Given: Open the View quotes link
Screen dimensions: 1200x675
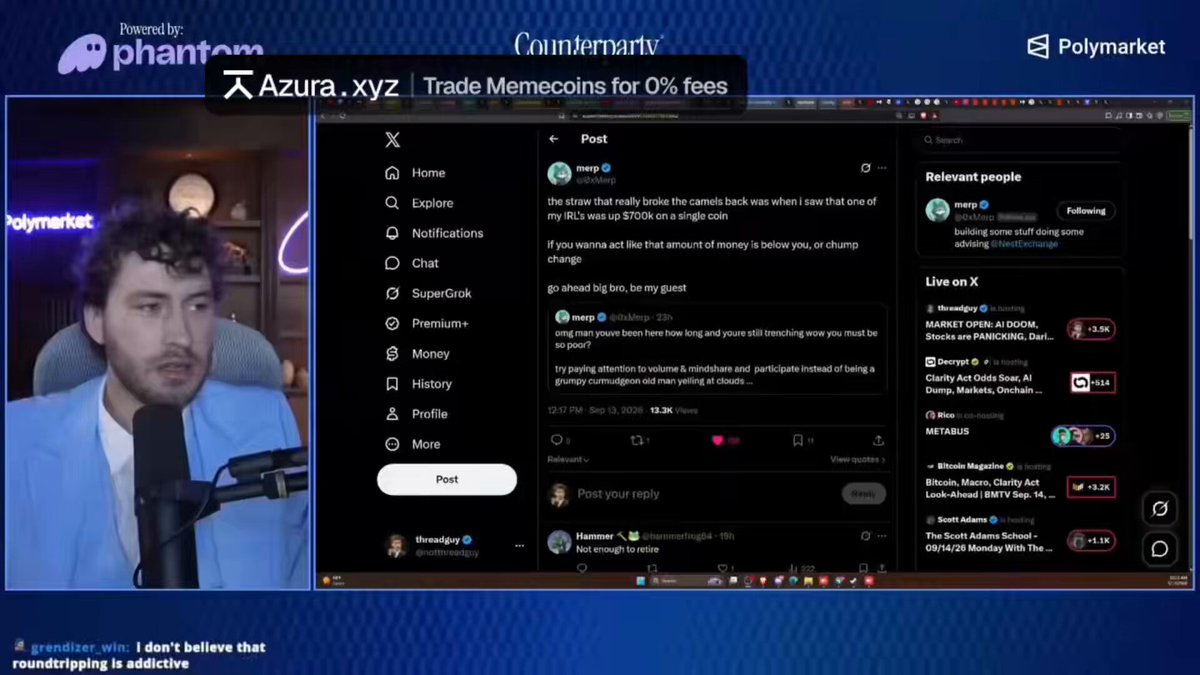Looking at the screenshot, I should [858, 460].
